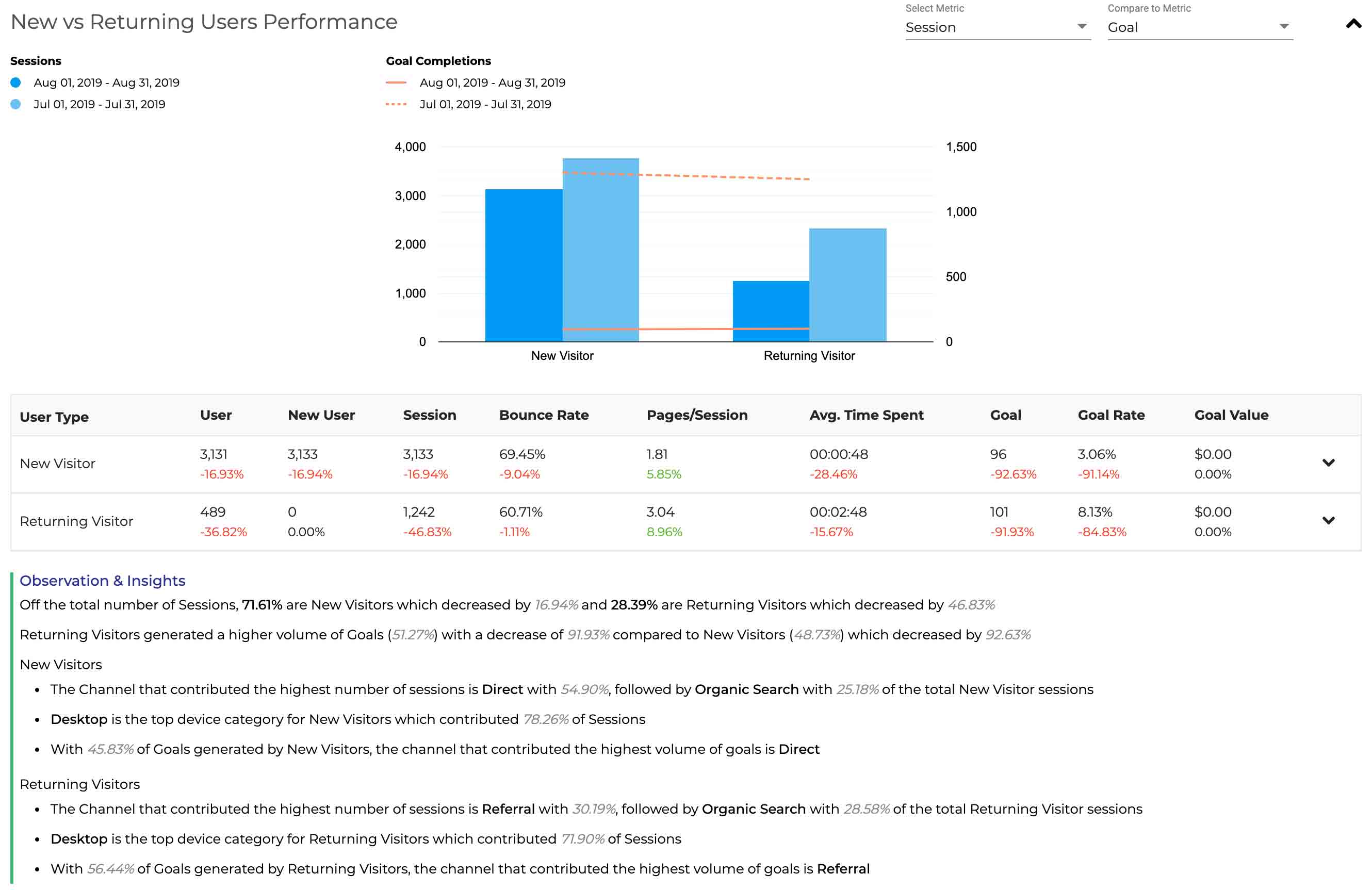Expand the New Visitor table row
The height and width of the screenshot is (890, 1372).
[x=1328, y=463]
